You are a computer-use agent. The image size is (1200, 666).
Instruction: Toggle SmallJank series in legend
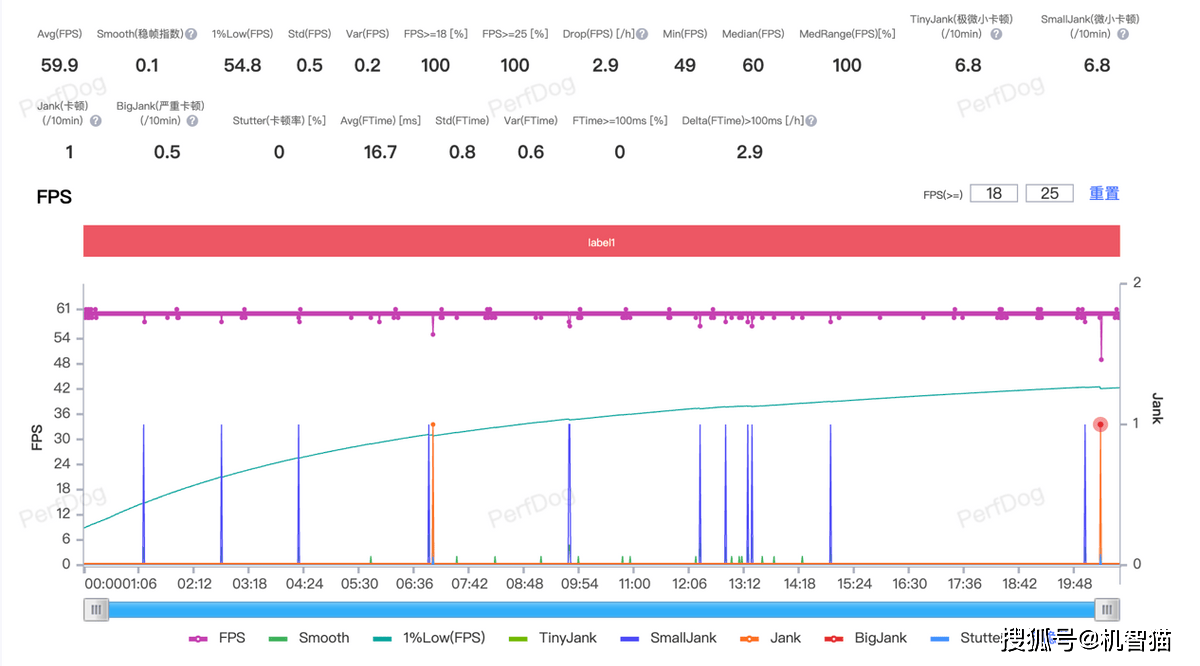point(669,638)
